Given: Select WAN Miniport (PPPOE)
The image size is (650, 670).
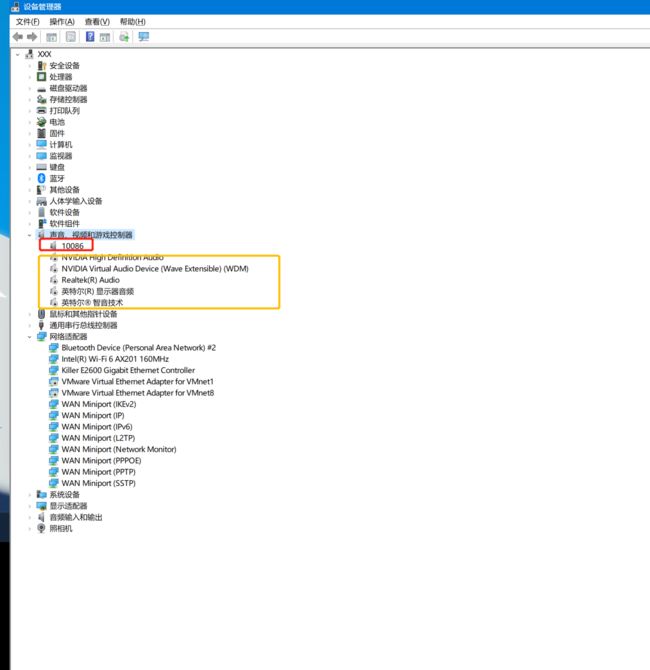Looking at the screenshot, I should [x=101, y=461].
